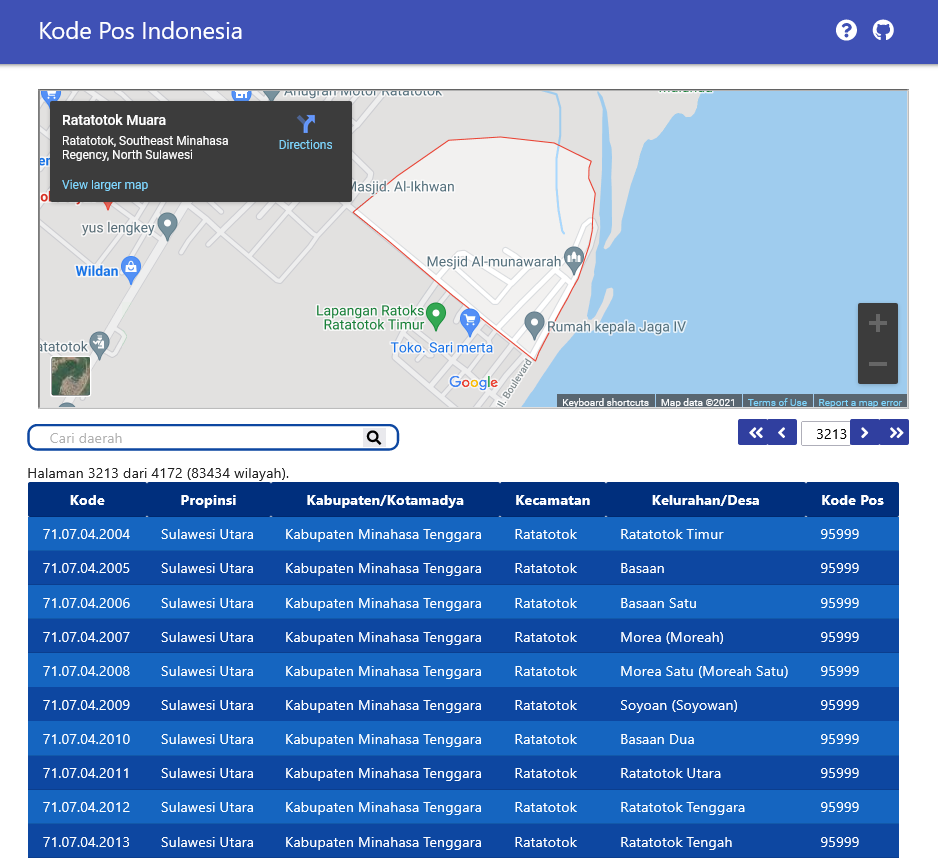This screenshot has height=858, width=938.
Task: Go to last page double-right arrow
Action: point(895,433)
